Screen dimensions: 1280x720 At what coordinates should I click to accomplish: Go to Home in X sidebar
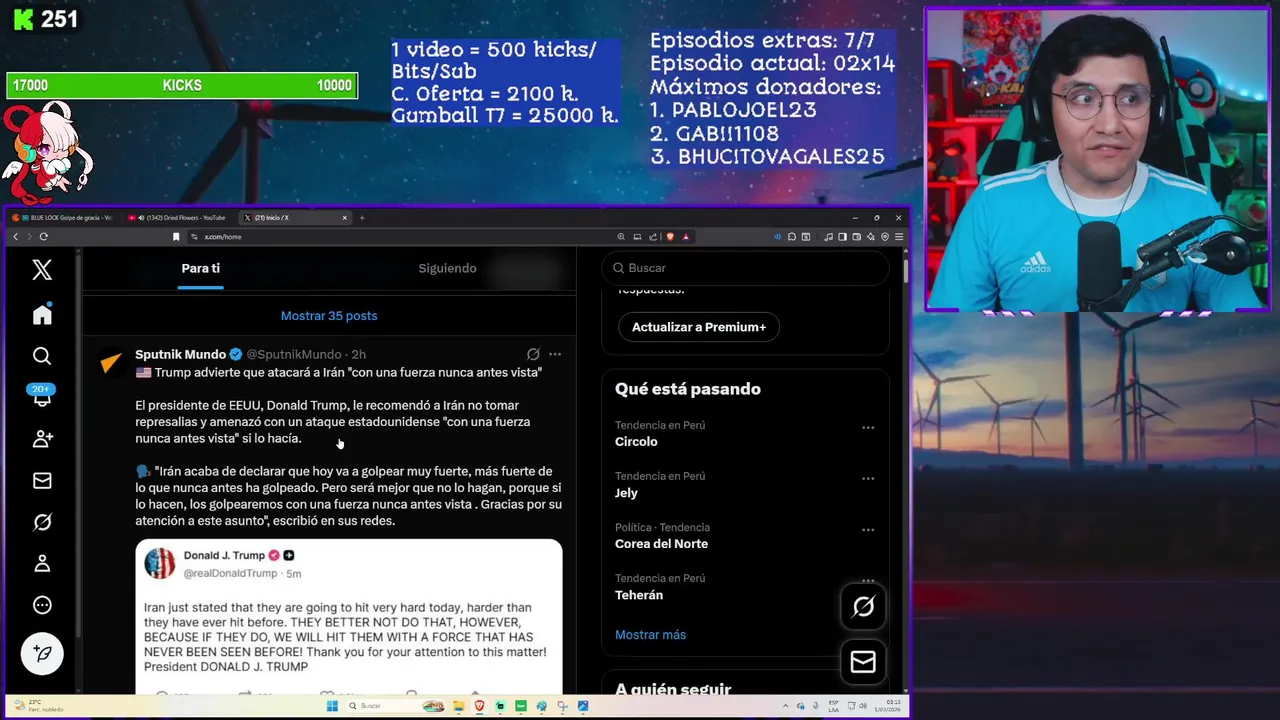pos(42,315)
